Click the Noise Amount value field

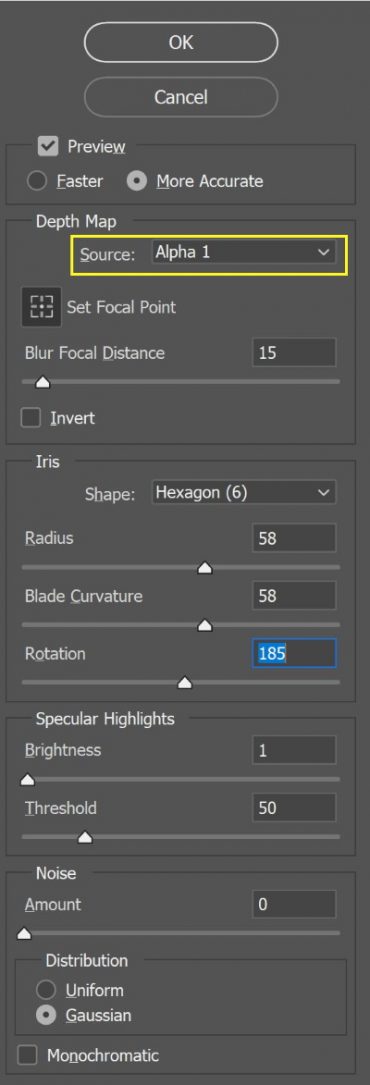click(294, 904)
